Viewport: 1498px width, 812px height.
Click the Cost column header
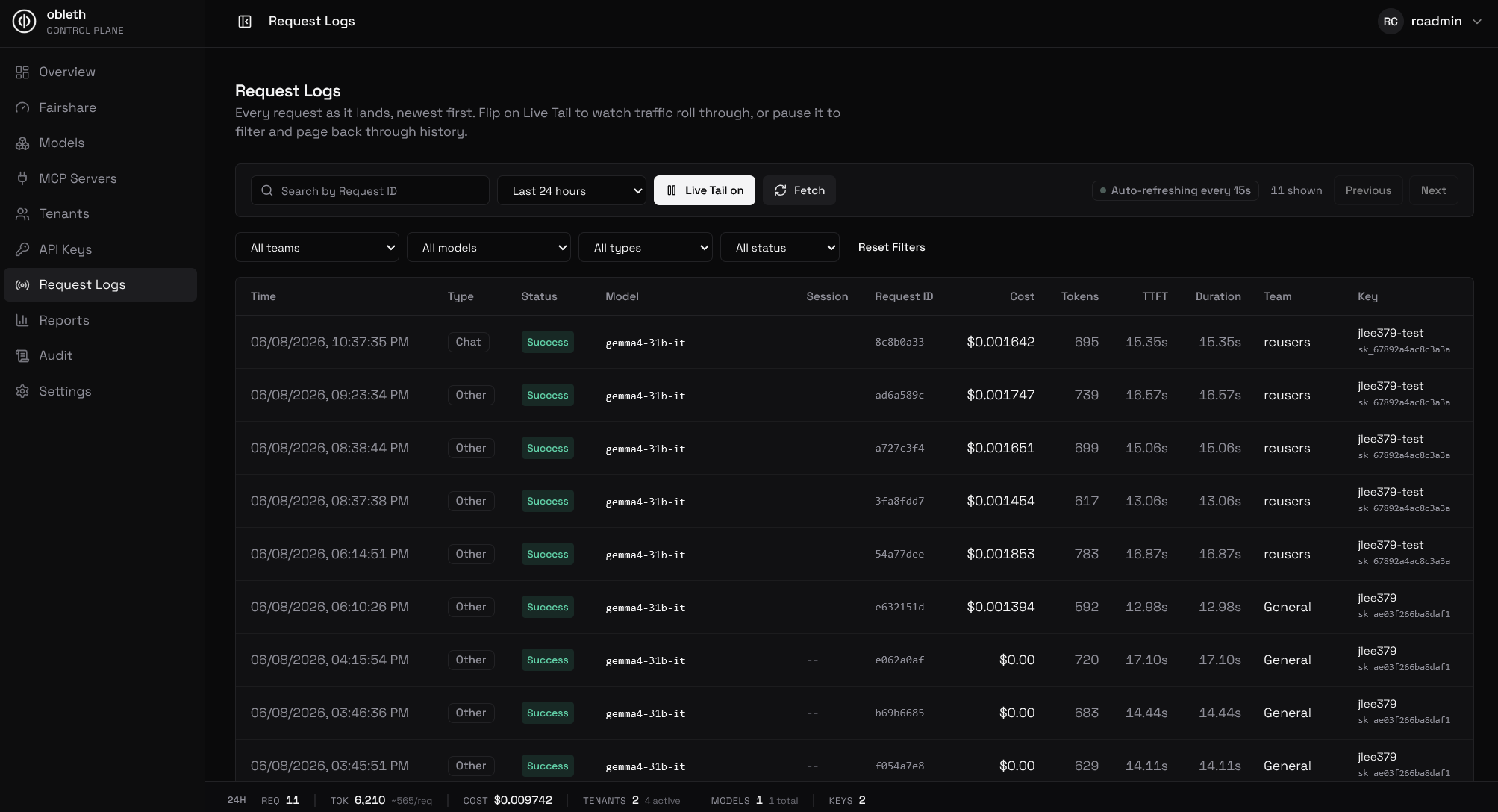tap(1022, 296)
